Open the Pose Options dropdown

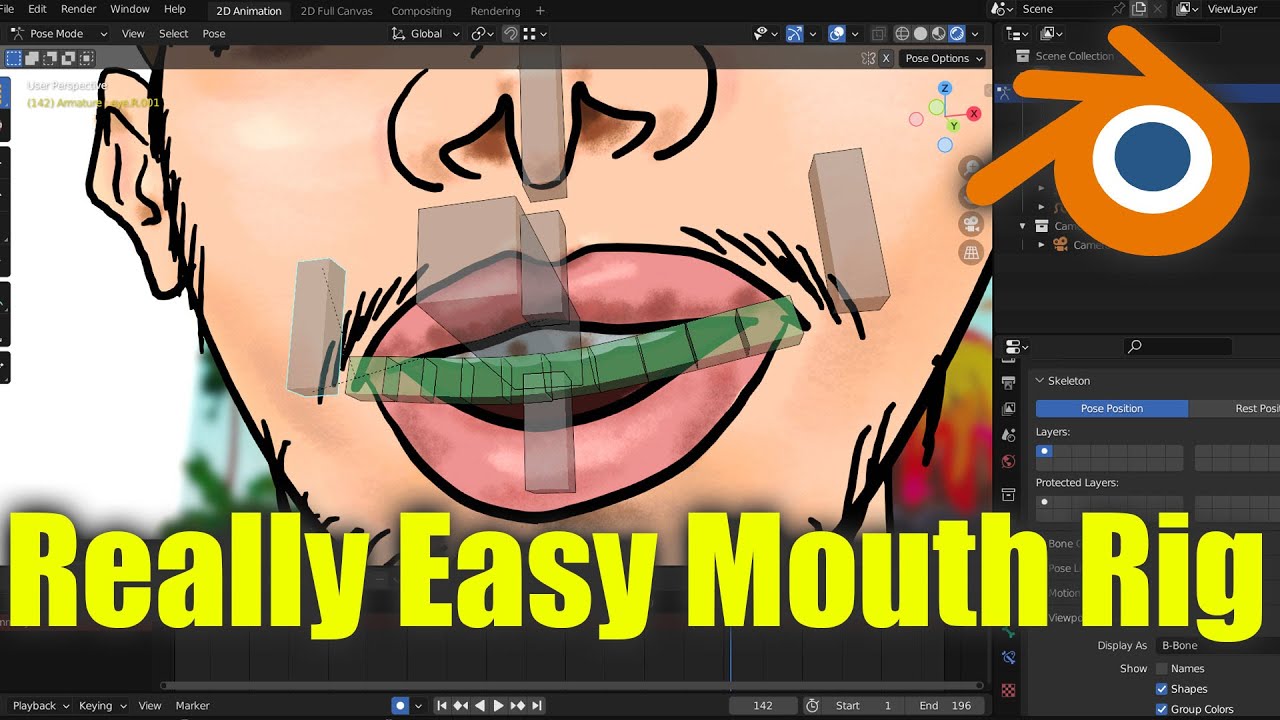943,58
